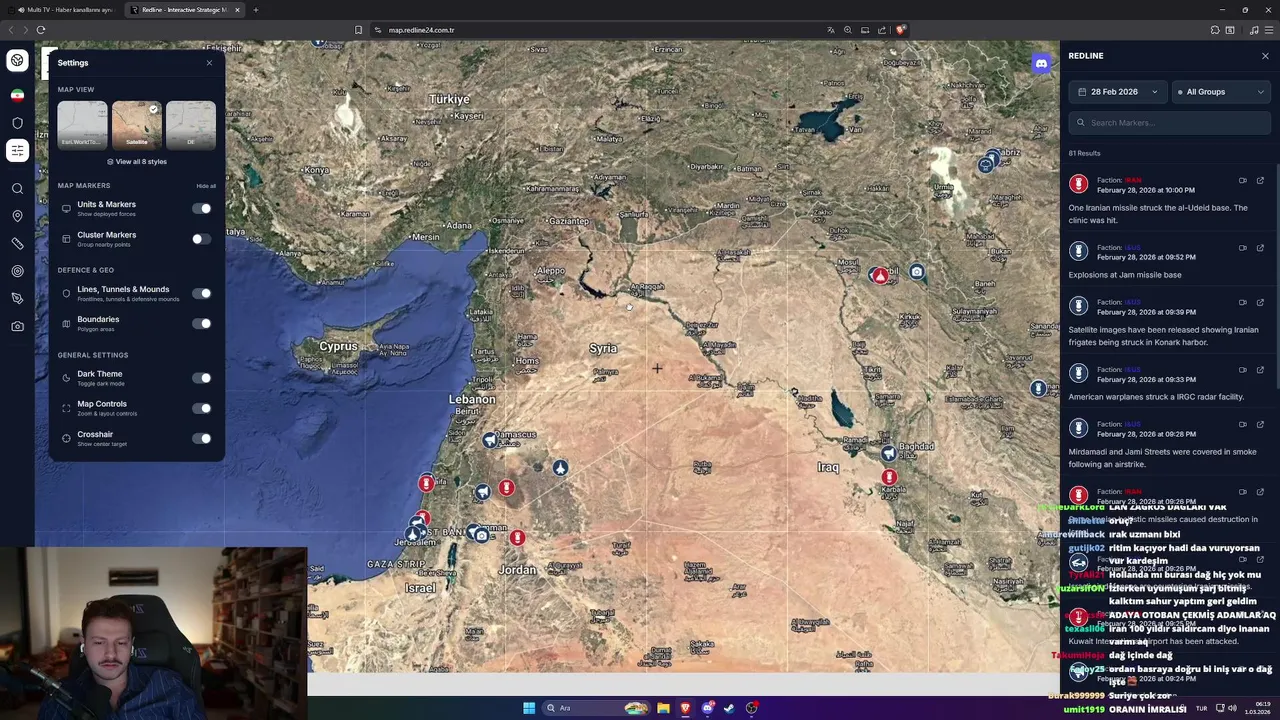Click the Redline logo icon in sidebar

point(17,61)
